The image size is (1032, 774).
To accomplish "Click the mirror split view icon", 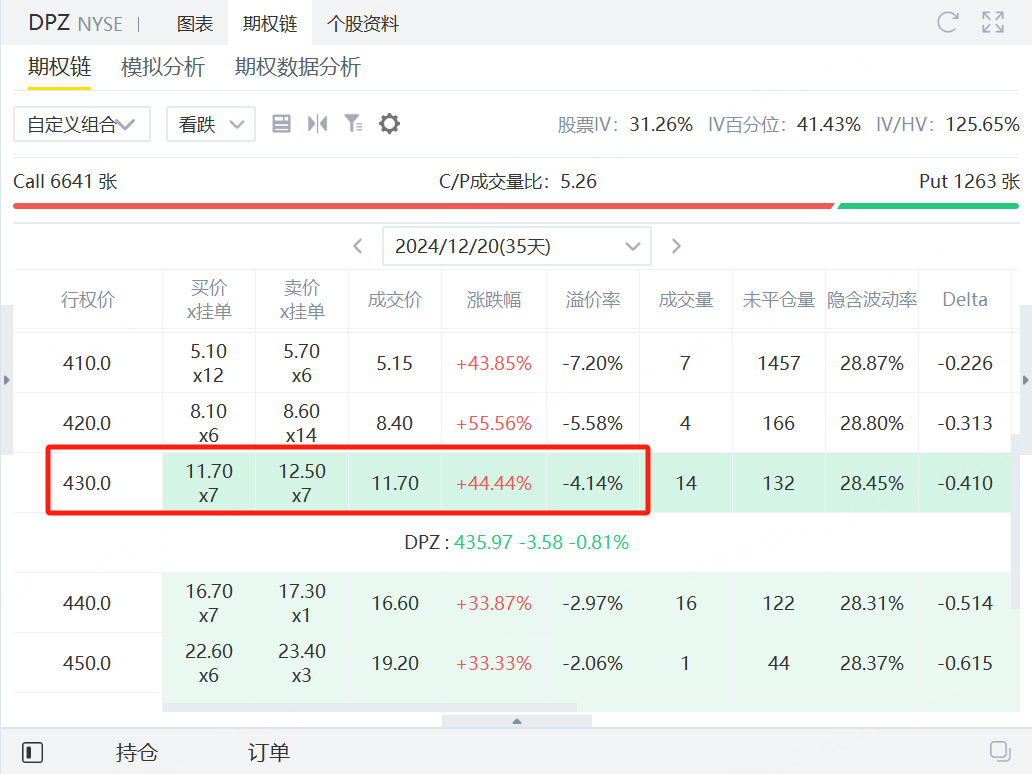I will click(317, 124).
